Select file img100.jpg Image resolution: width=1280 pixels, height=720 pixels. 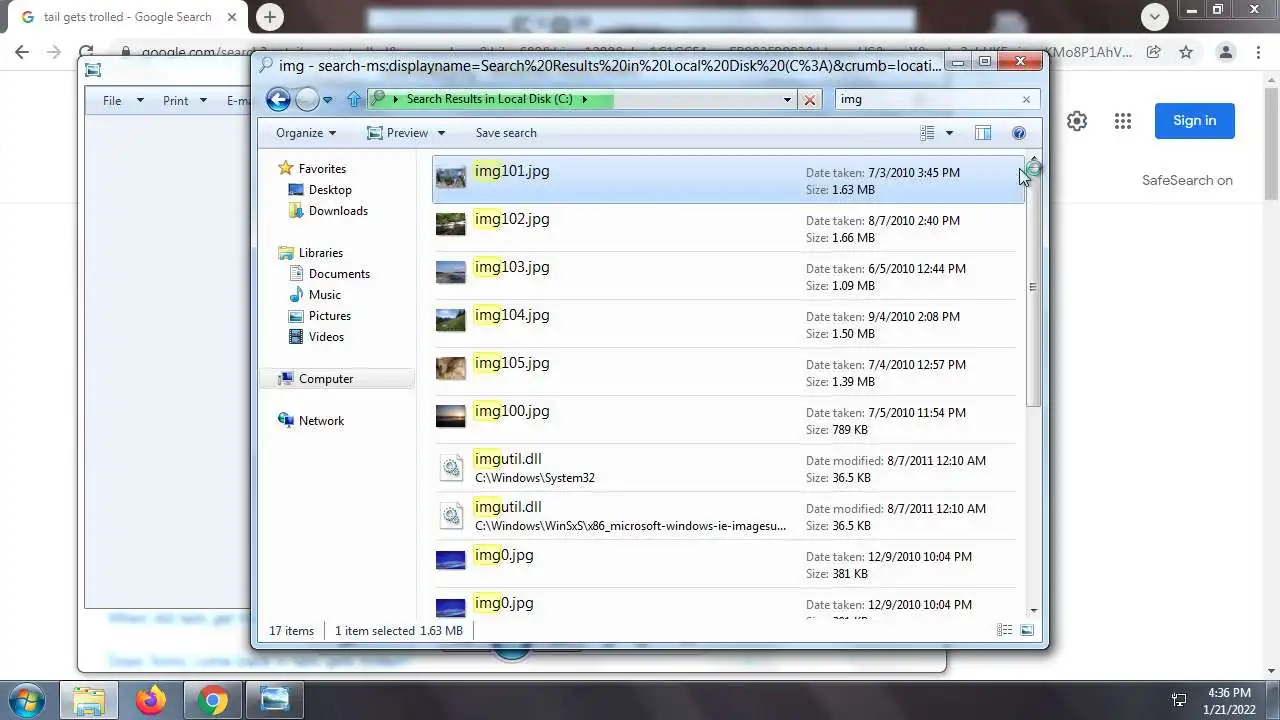(728, 420)
